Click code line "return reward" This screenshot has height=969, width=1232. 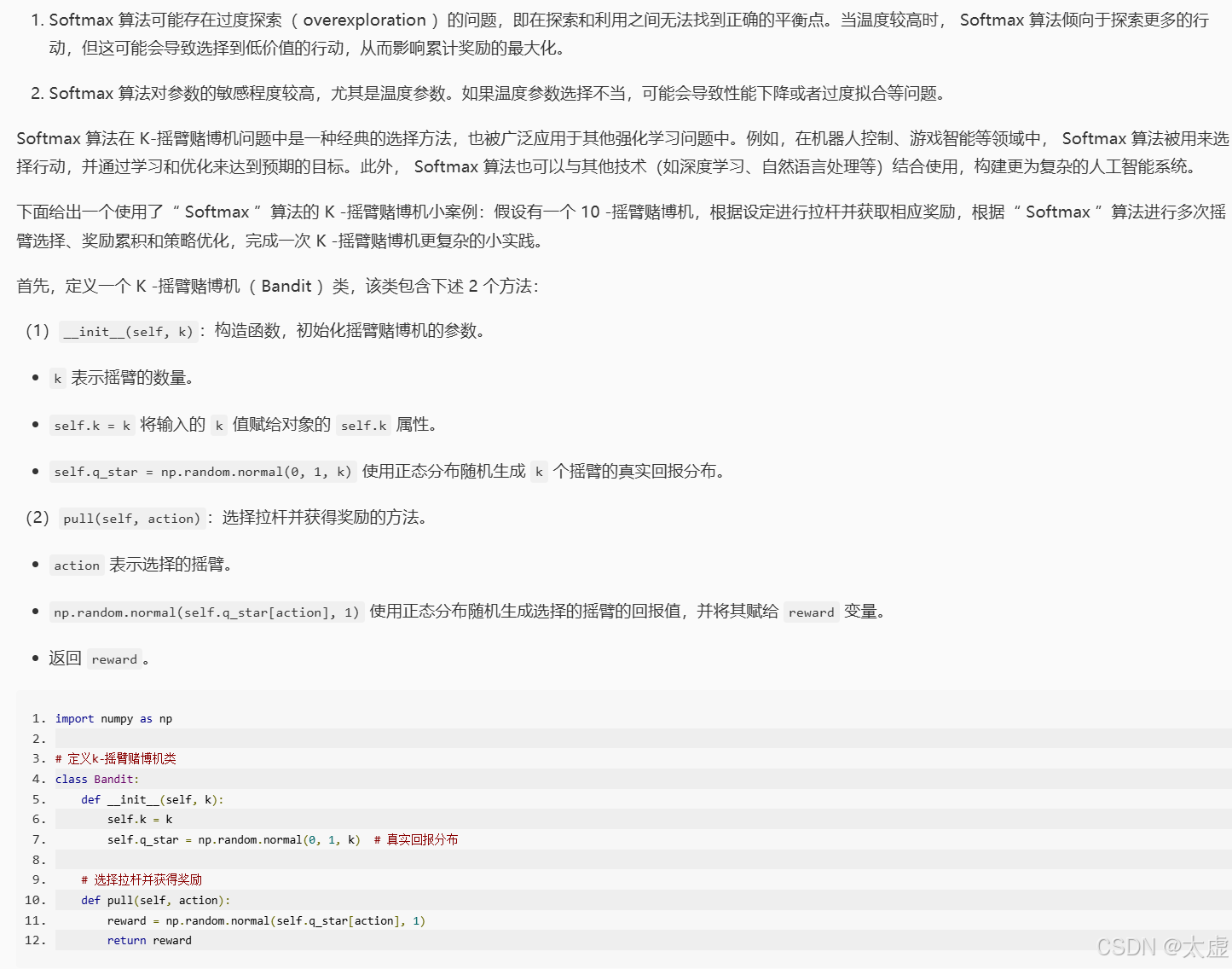click(149, 941)
